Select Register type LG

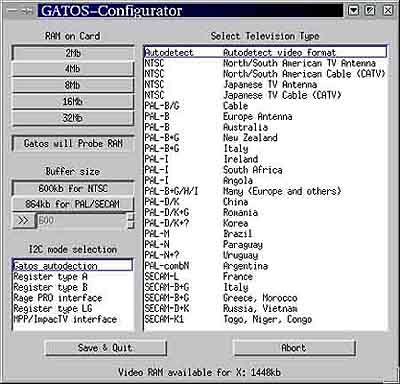pos(72,309)
